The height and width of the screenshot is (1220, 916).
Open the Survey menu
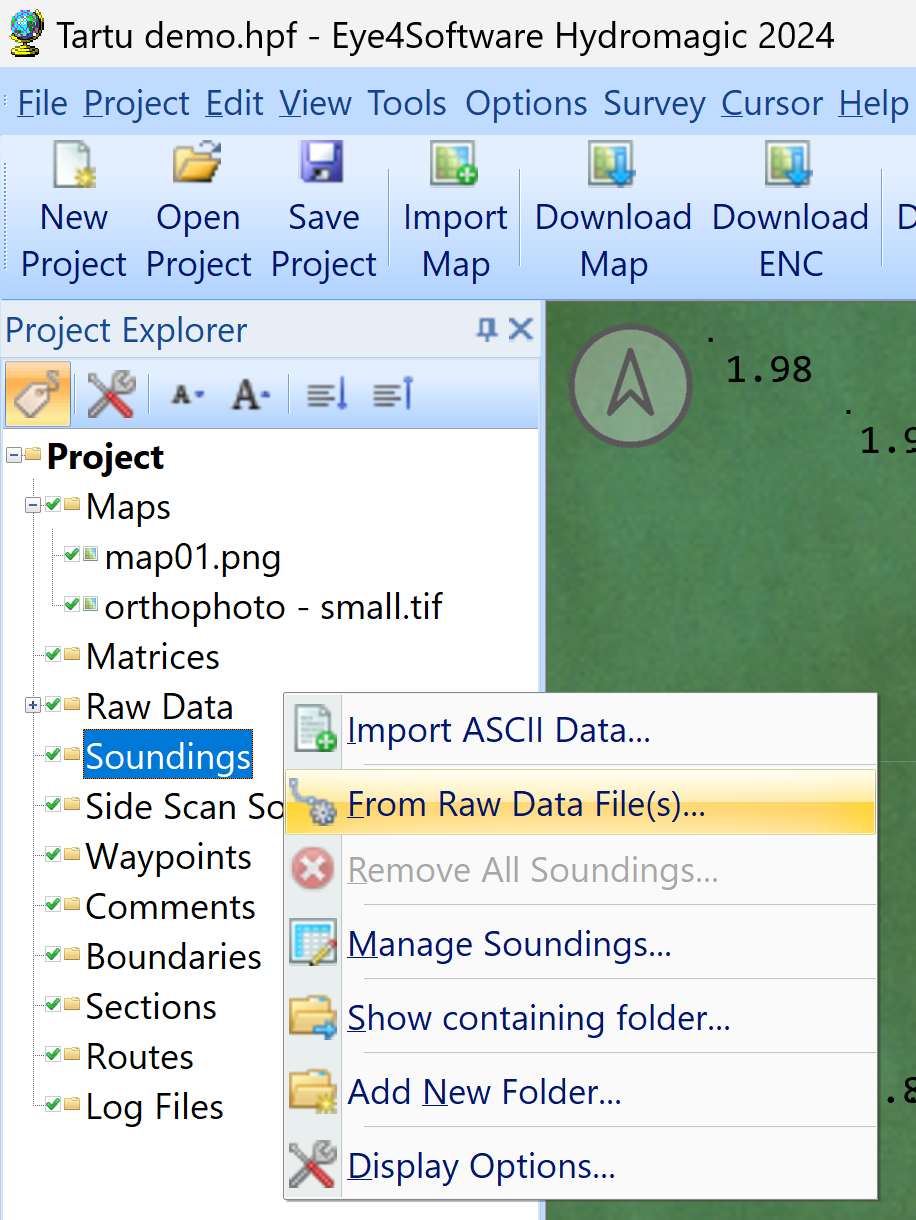coord(654,103)
